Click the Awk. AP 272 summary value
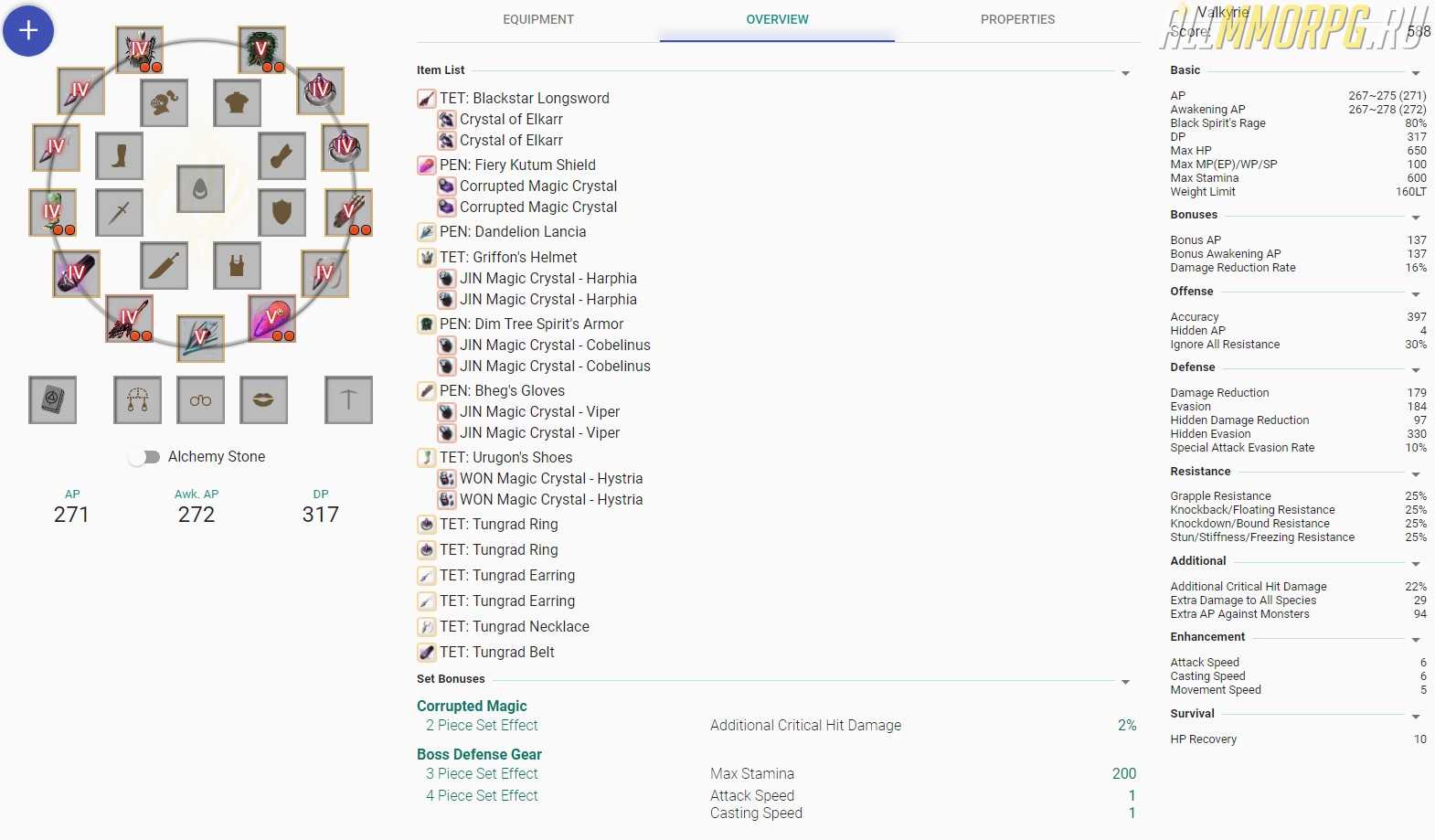This screenshot has width=1435, height=840. click(x=197, y=515)
